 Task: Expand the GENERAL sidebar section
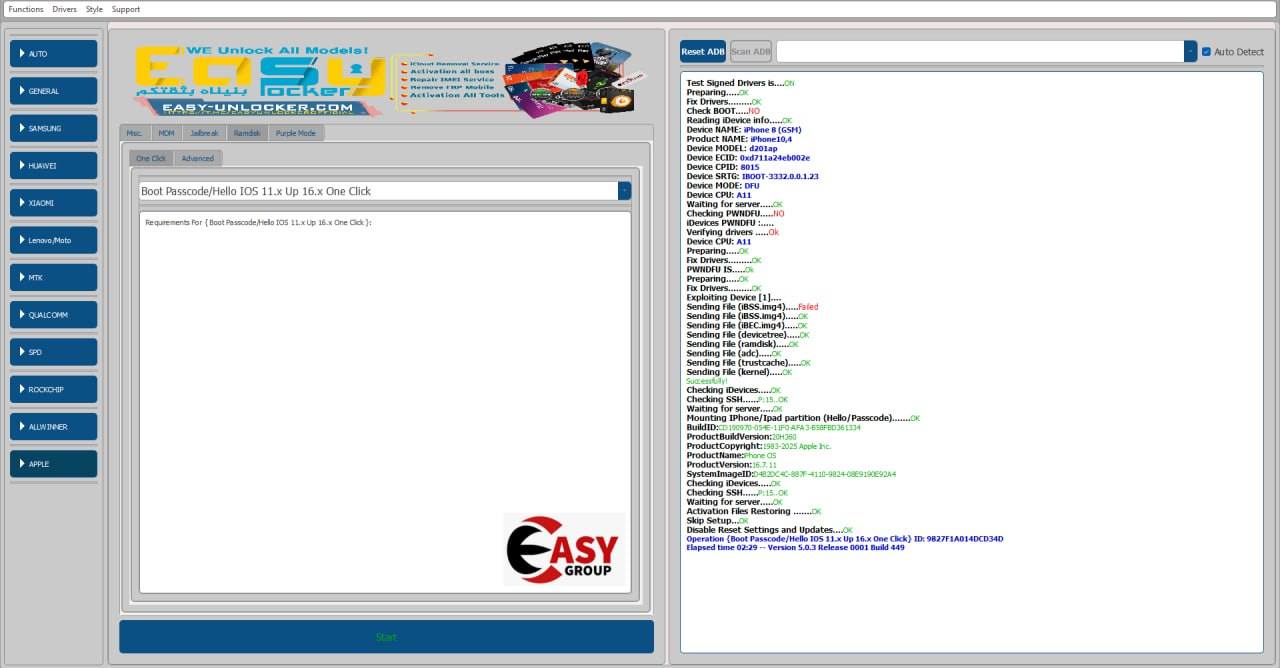point(54,91)
